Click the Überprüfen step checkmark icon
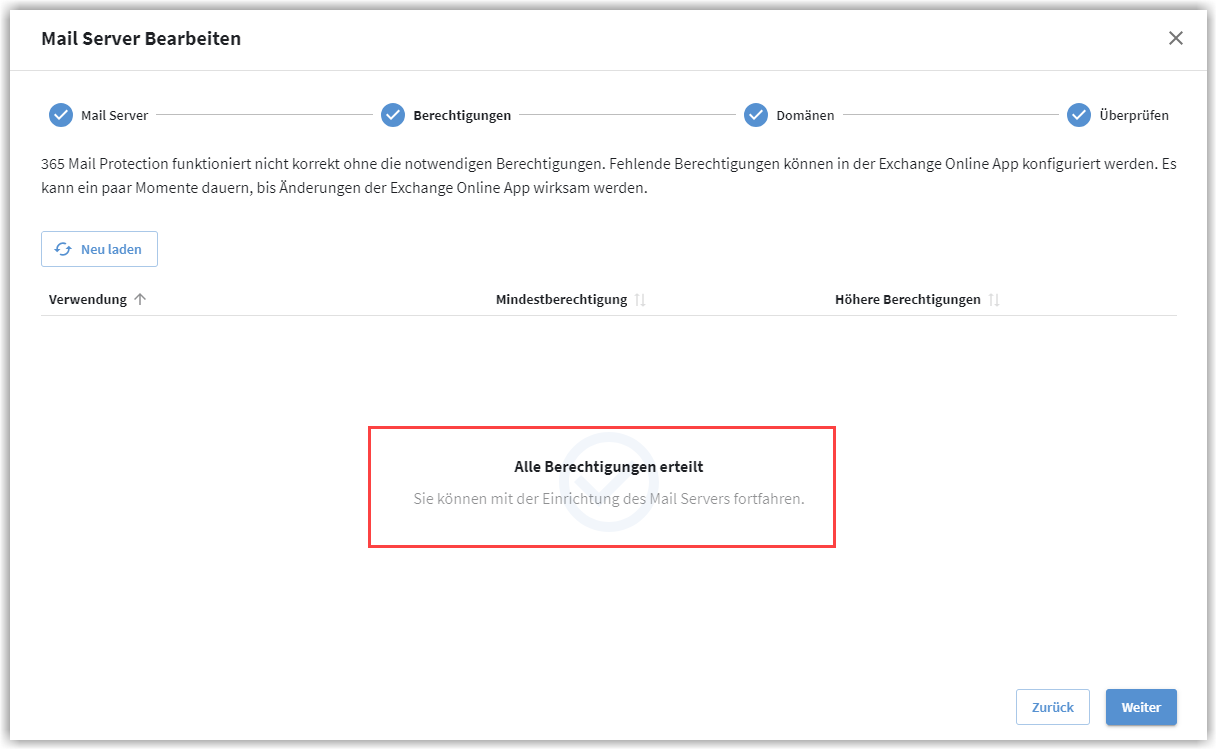This screenshot has width=1217, height=750. (1078, 115)
